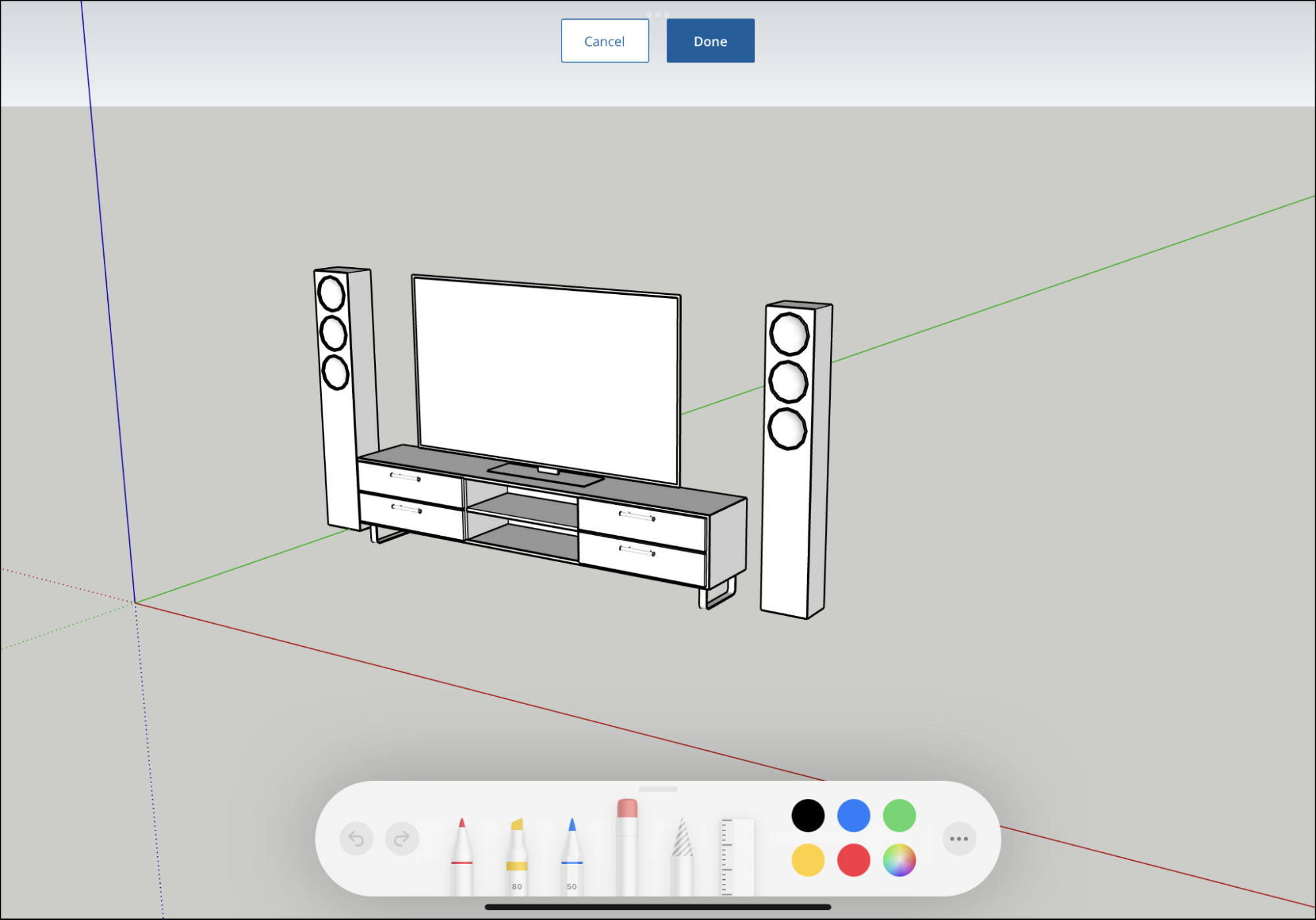The height and width of the screenshot is (920, 1316).
Task: Choose the yellow color swatch
Action: (808, 860)
